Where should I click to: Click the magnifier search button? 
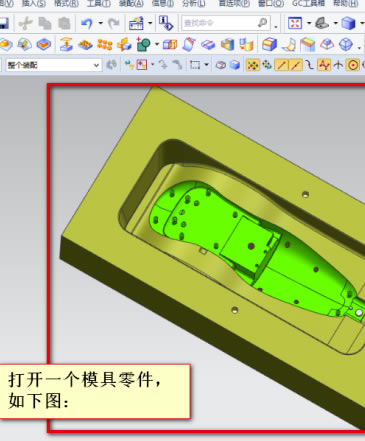(263, 23)
